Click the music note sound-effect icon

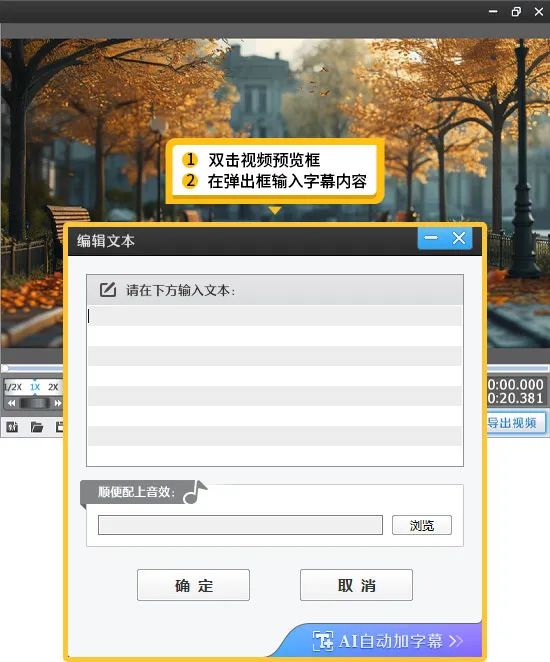[x=195, y=492]
